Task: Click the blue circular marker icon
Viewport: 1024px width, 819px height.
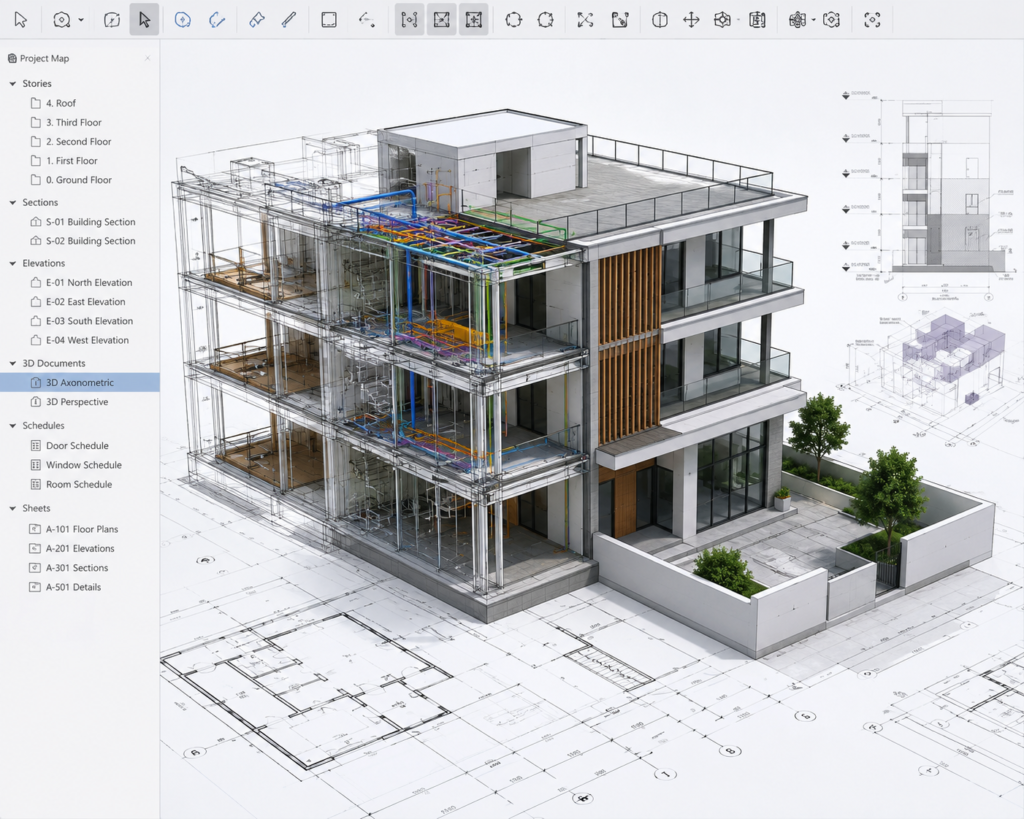Action: 182,20
